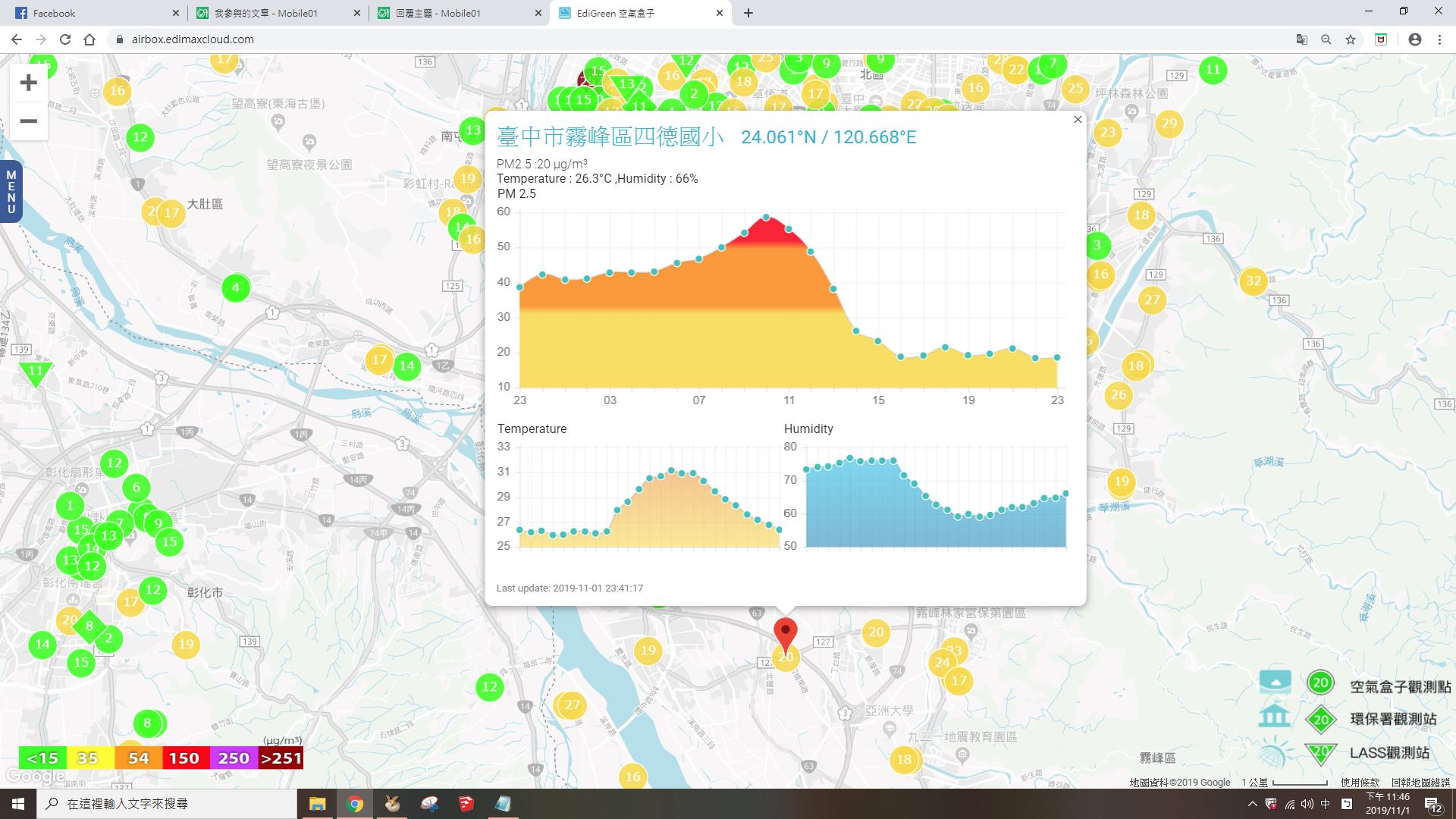Viewport: 1456px width, 819px height.
Task: Show hidden system tray icons
Action: point(1252,804)
